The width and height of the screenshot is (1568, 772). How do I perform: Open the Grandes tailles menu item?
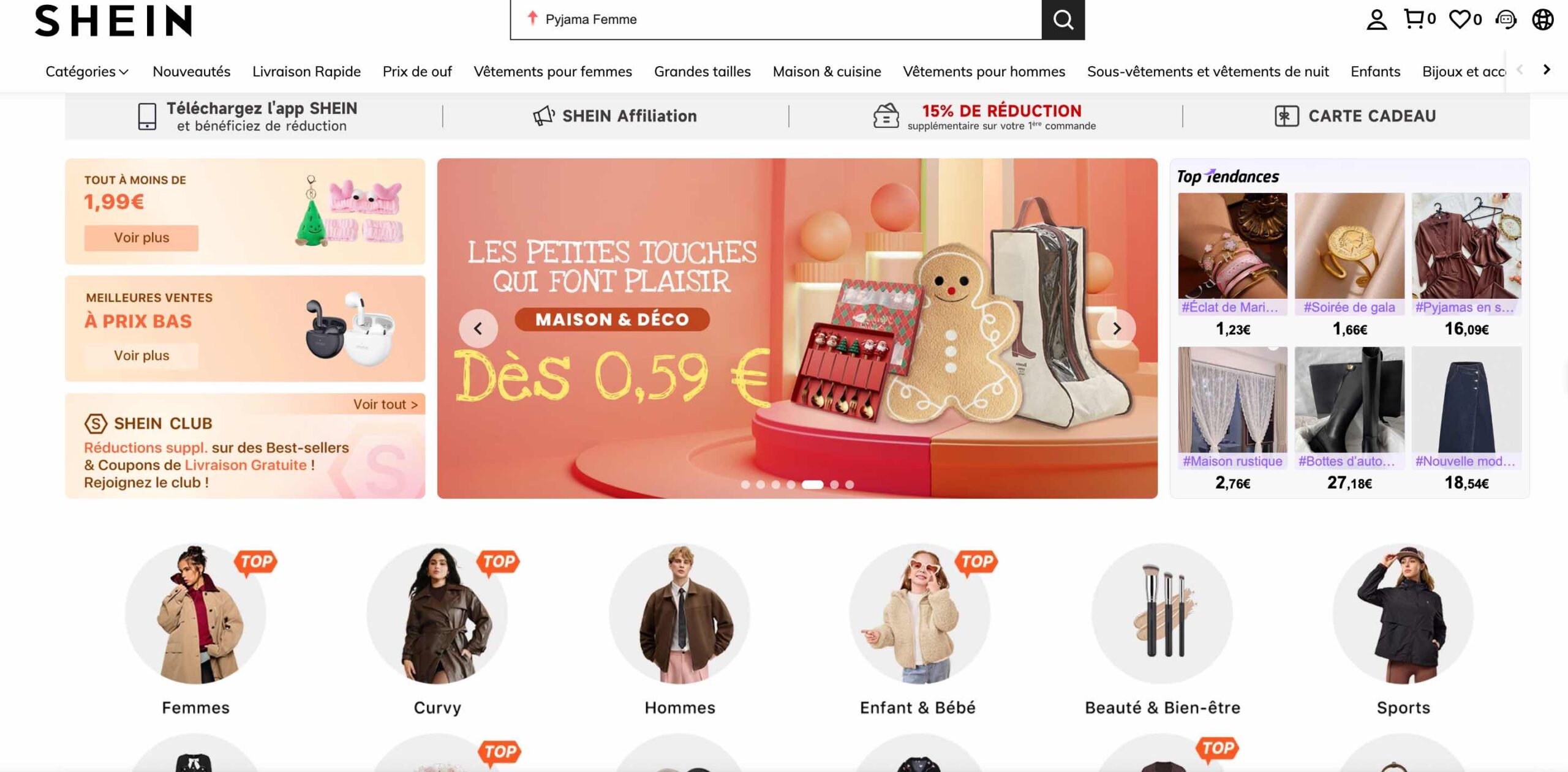click(x=702, y=72)
